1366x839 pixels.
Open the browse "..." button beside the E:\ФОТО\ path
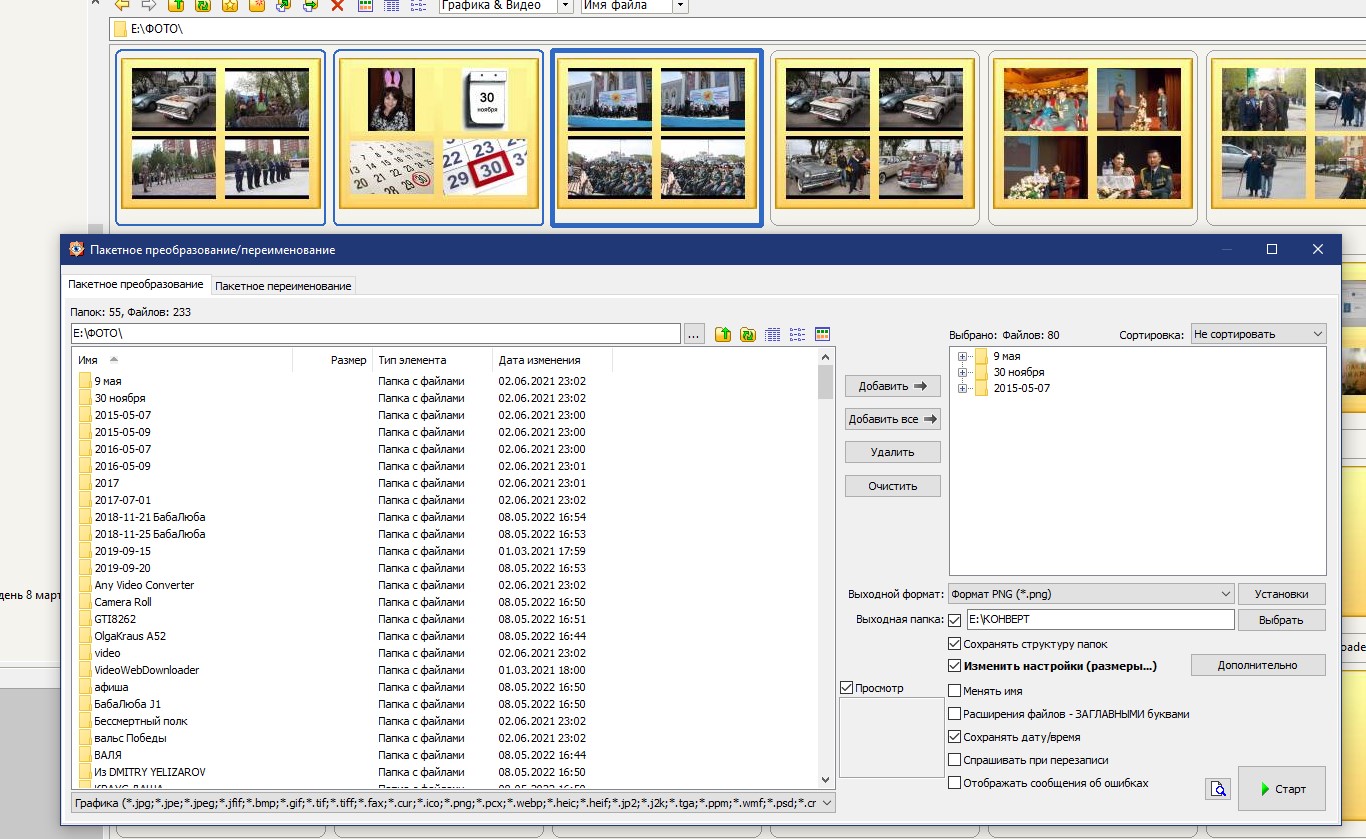click(694, 334)
